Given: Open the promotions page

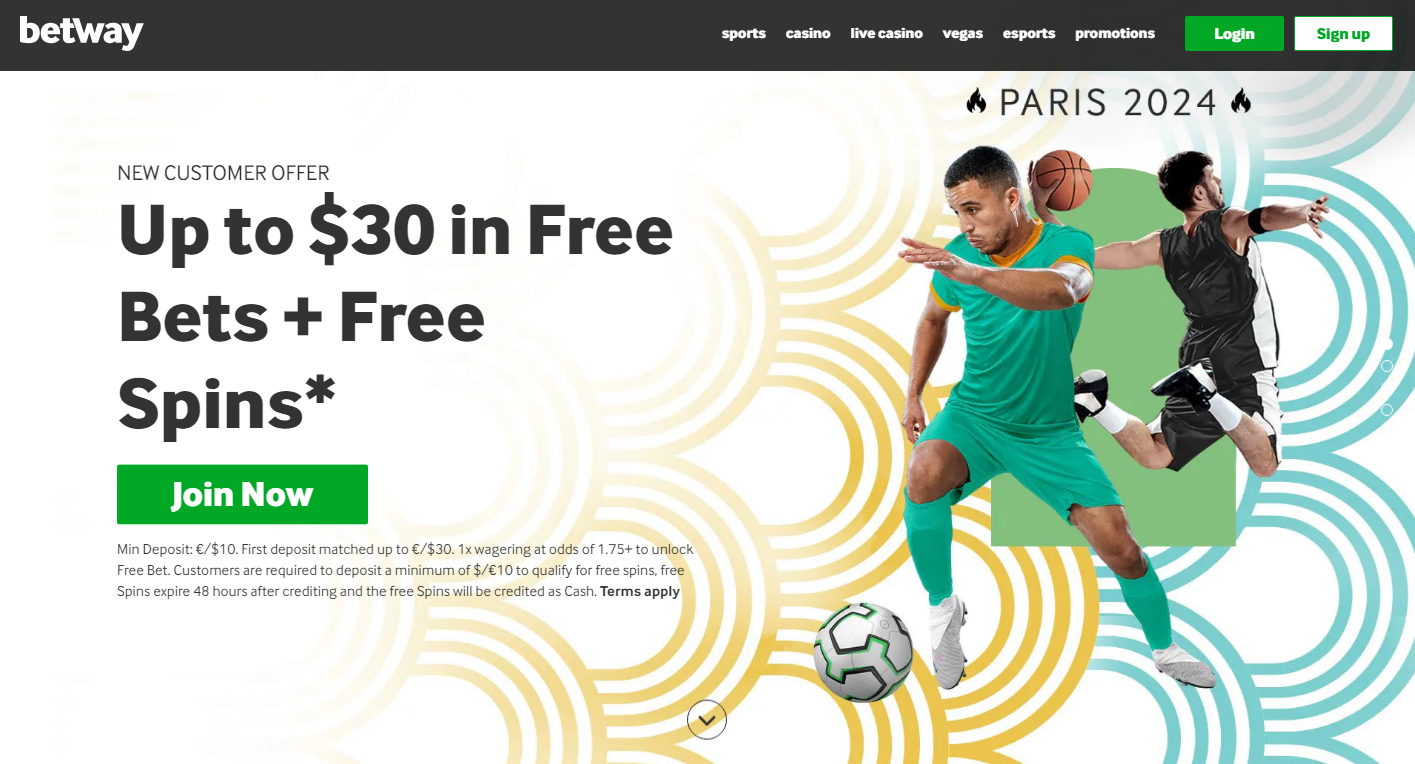Looking at the screenshot, I should tap(1115, 33).
